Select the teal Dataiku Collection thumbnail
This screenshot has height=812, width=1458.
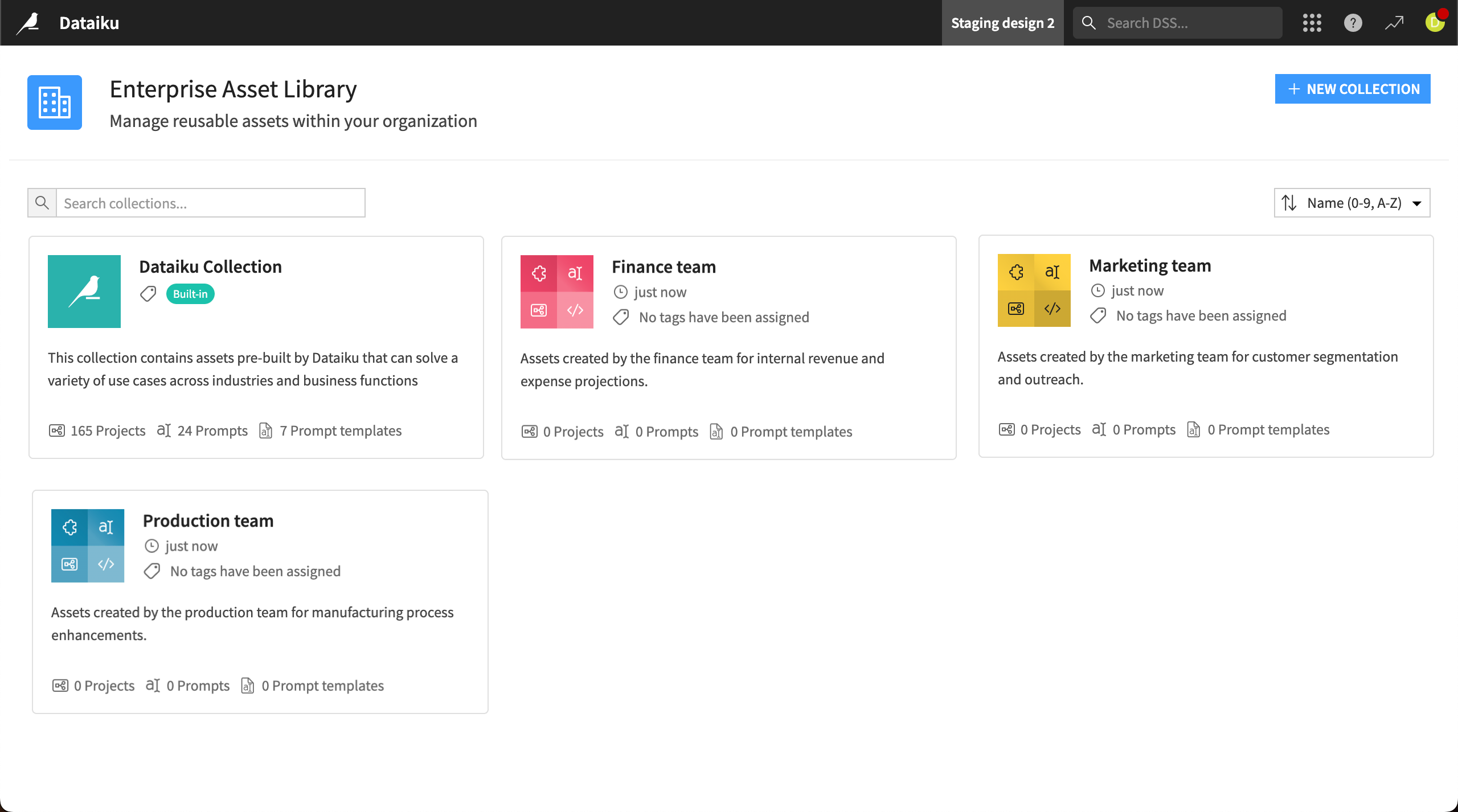point(84,291)
